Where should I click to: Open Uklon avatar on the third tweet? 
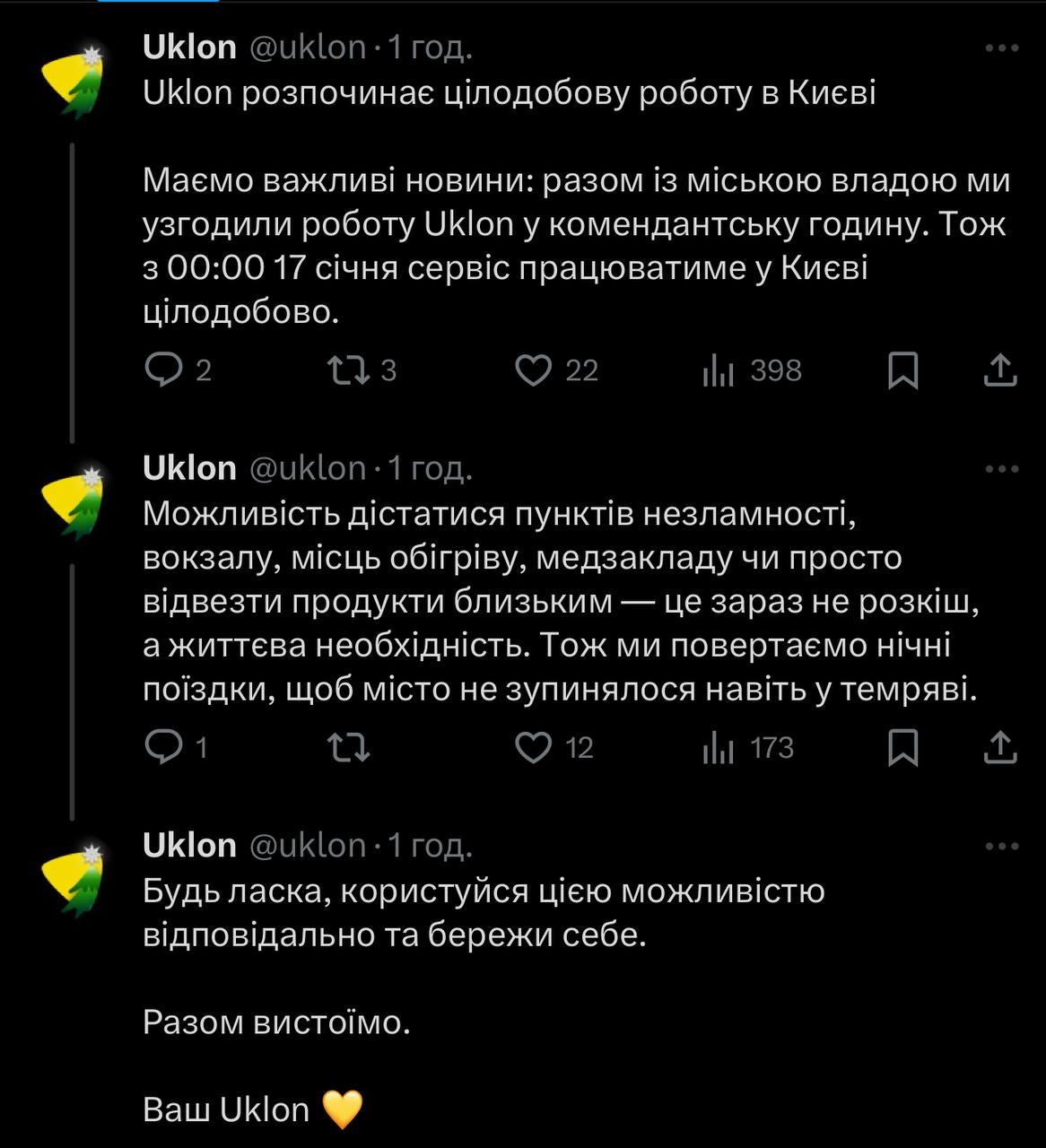click(75, 877)
